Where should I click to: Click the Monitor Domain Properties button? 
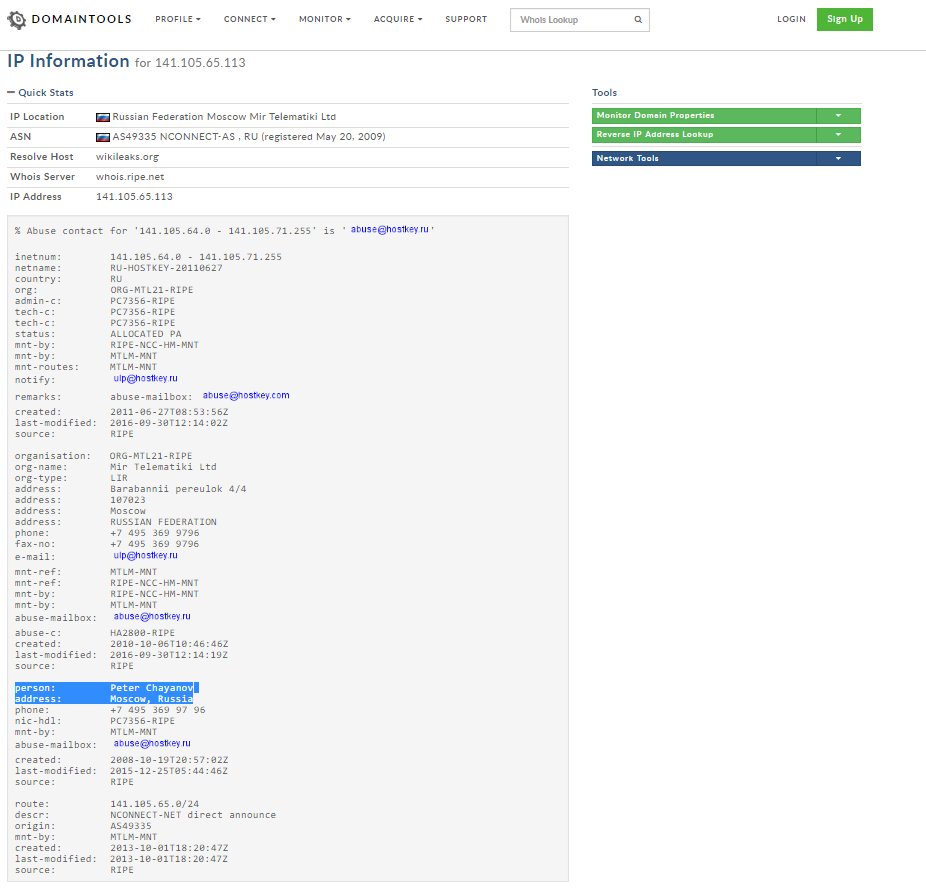click(704, 115)
